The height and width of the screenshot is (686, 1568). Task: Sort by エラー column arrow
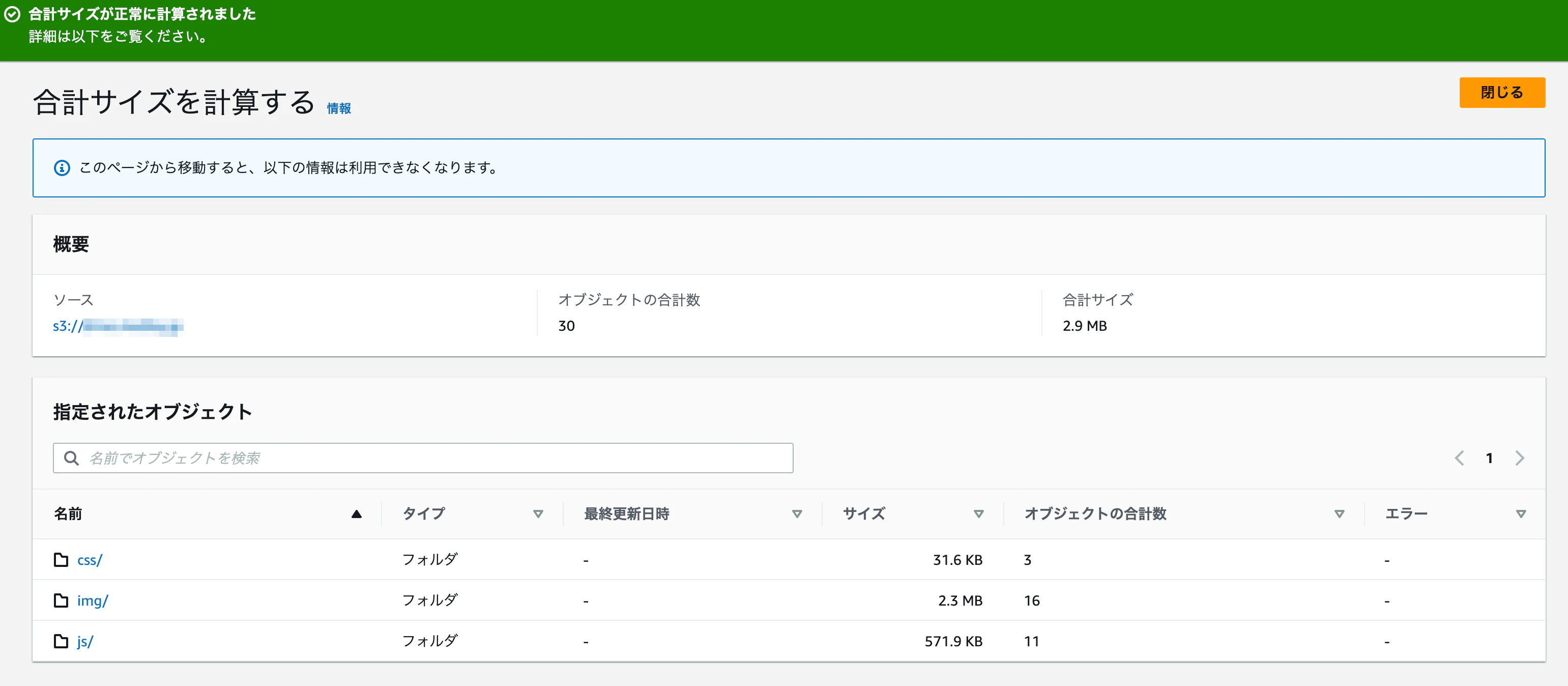(1521, 514)
